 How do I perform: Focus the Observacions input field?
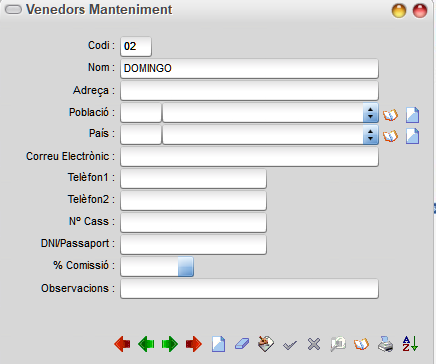249,289
